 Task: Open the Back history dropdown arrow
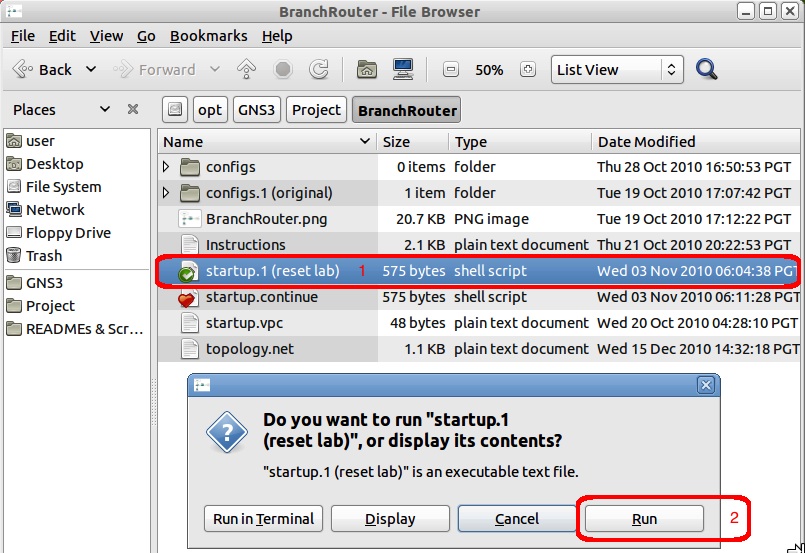[x=91, y=70]
